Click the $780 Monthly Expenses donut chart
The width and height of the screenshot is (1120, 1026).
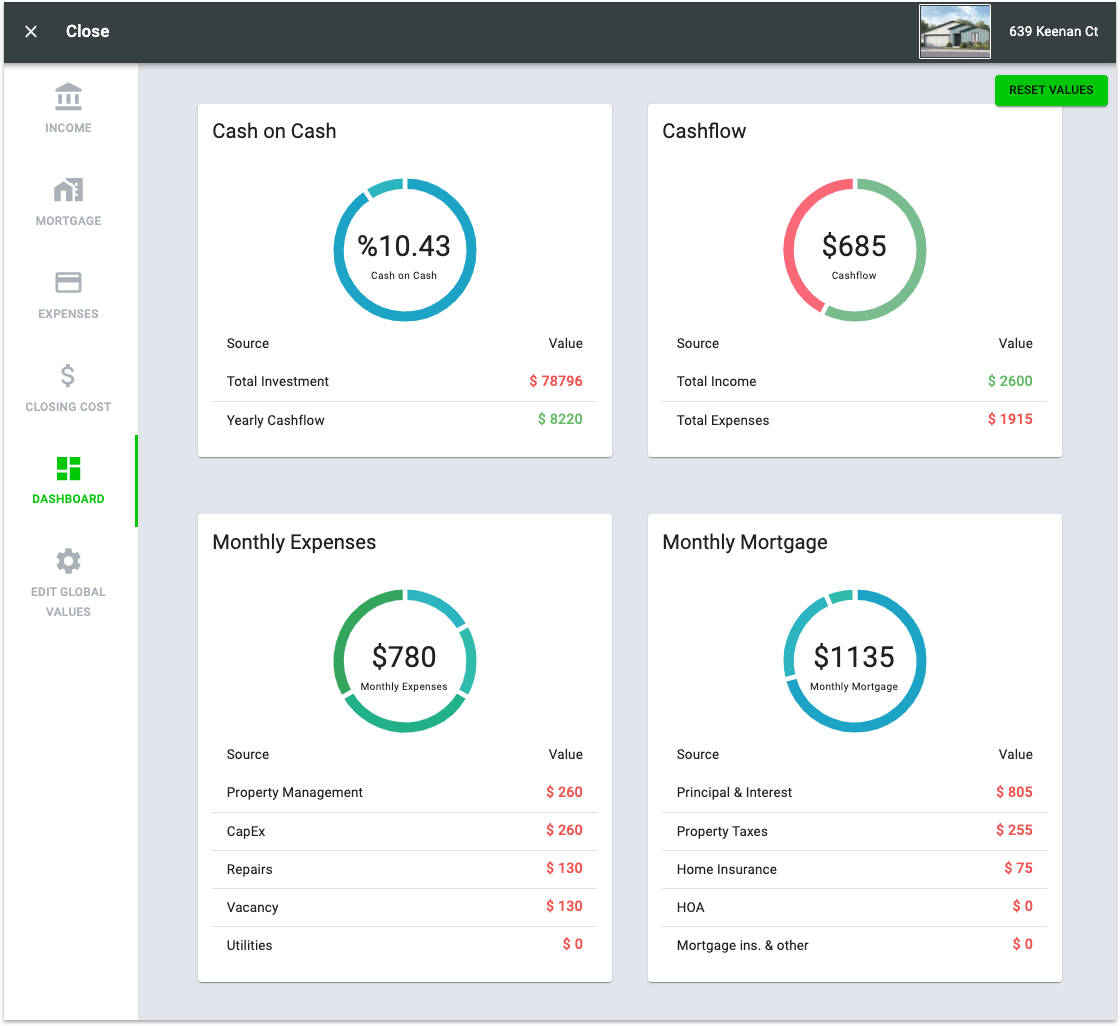click(405, 661)
